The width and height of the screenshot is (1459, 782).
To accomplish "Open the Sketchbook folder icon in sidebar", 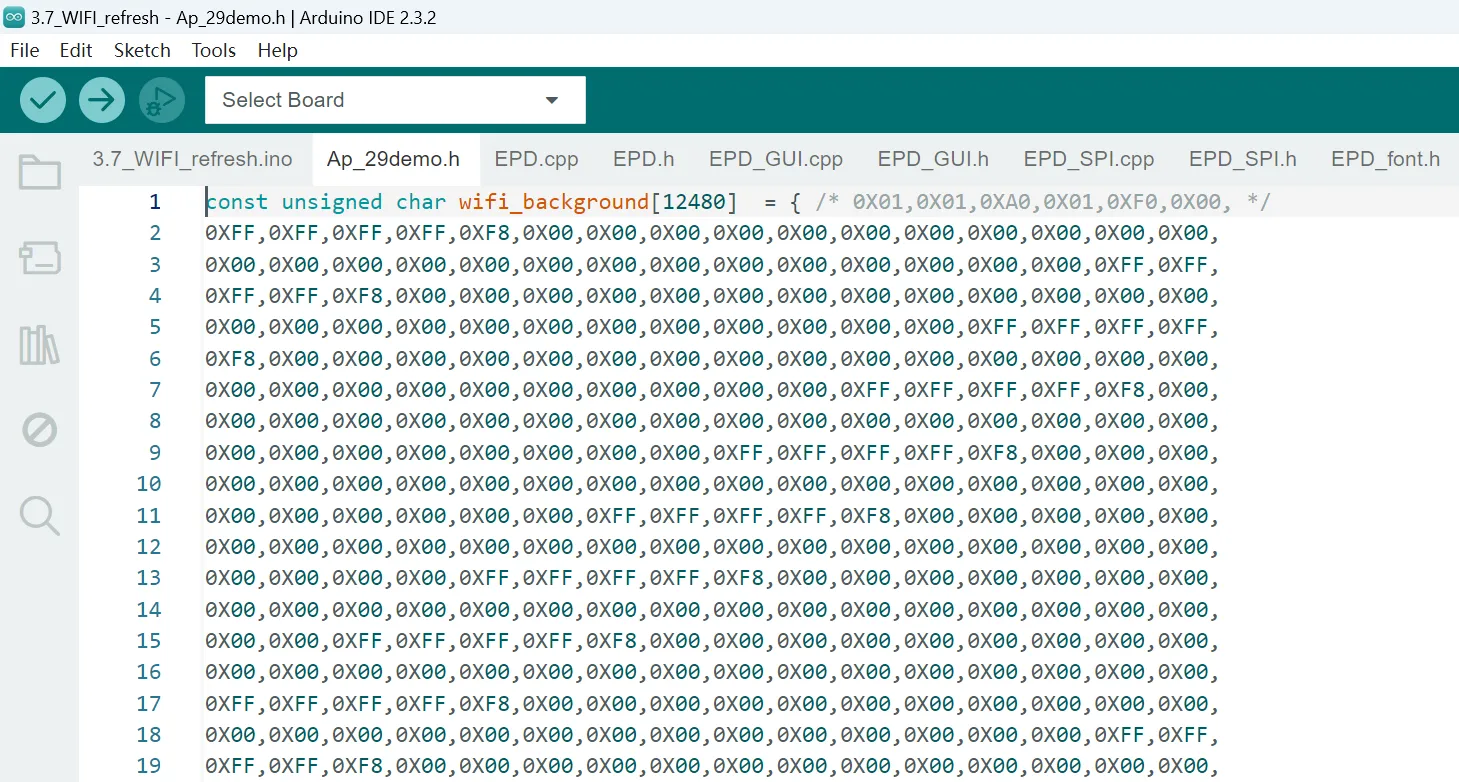I will click(x=40, y=173).
